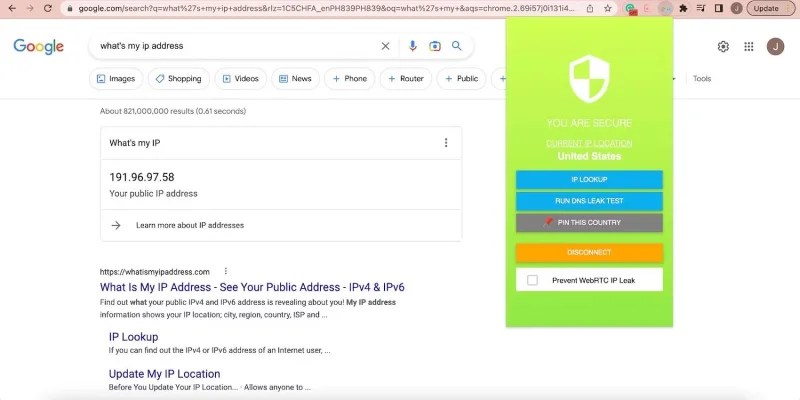The height and width of the screenshot is (400, 800).
Task: Go back with the browser back arrow
Action: (12, 8)
